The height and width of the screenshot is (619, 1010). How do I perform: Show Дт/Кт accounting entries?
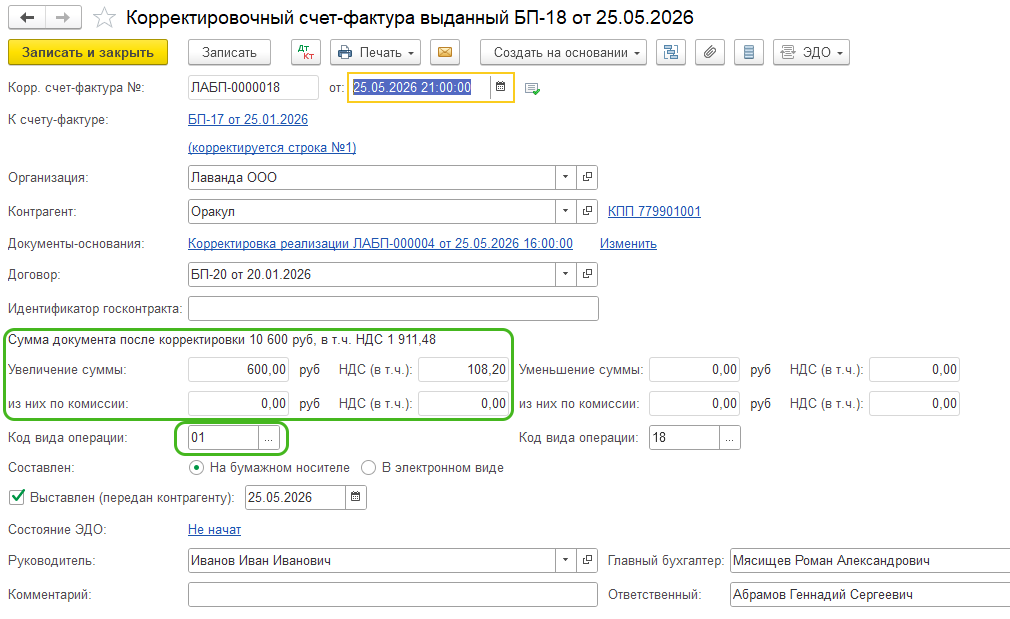[x=305, y=52]
